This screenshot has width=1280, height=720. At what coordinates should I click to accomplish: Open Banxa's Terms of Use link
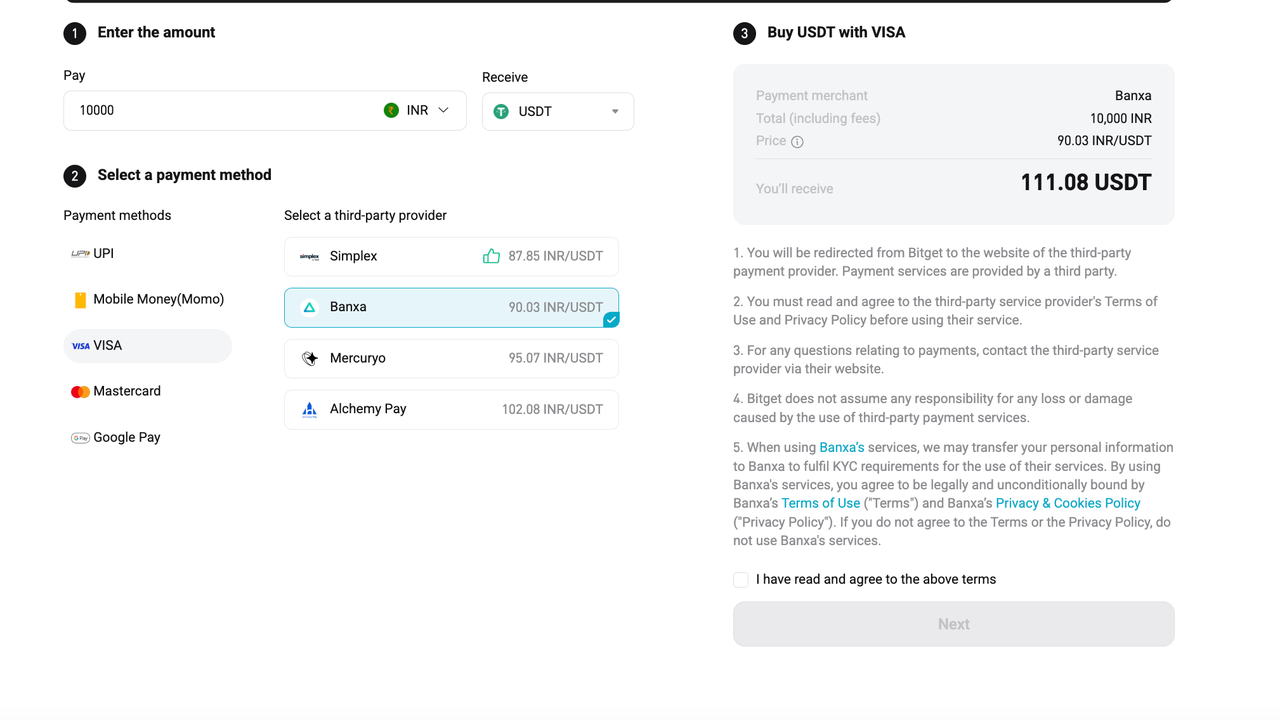point(821,504)
